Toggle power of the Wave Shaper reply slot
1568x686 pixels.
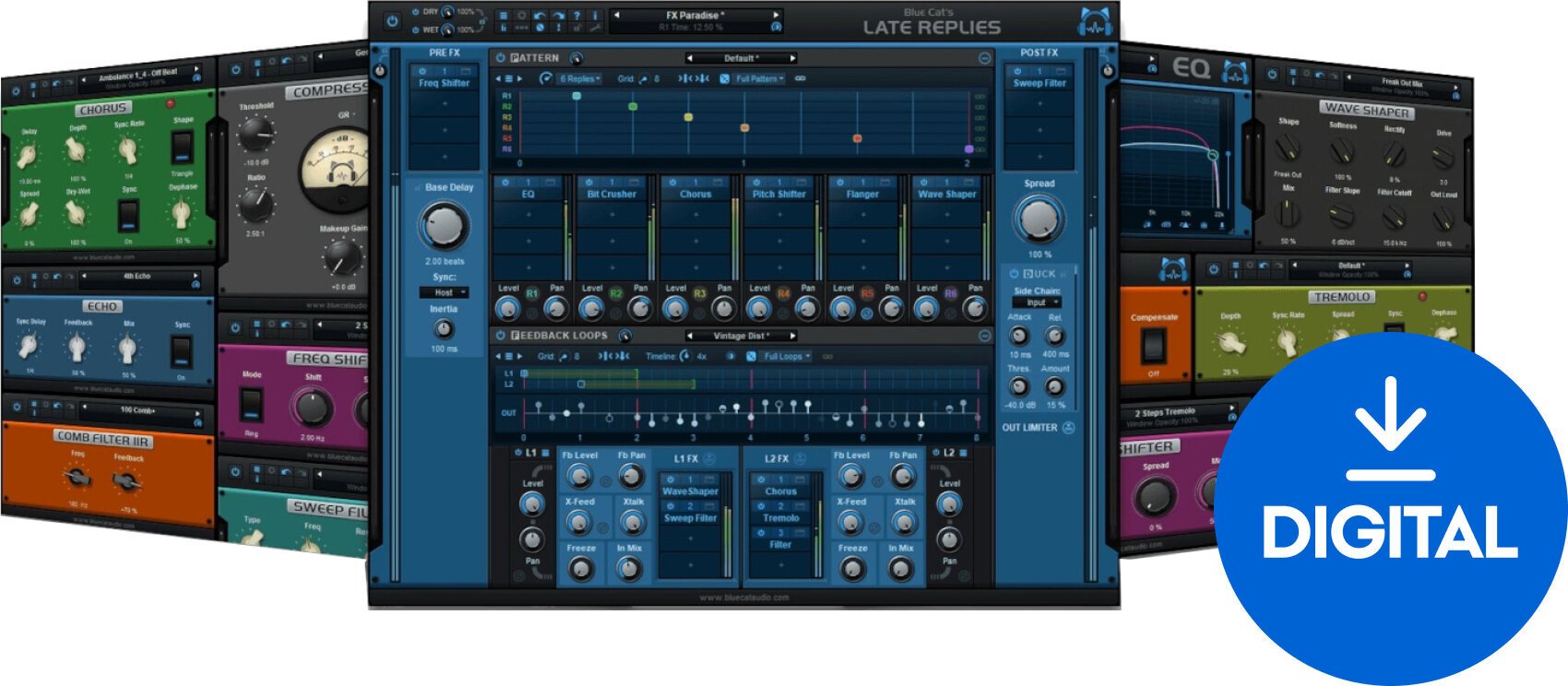point(922,183)
